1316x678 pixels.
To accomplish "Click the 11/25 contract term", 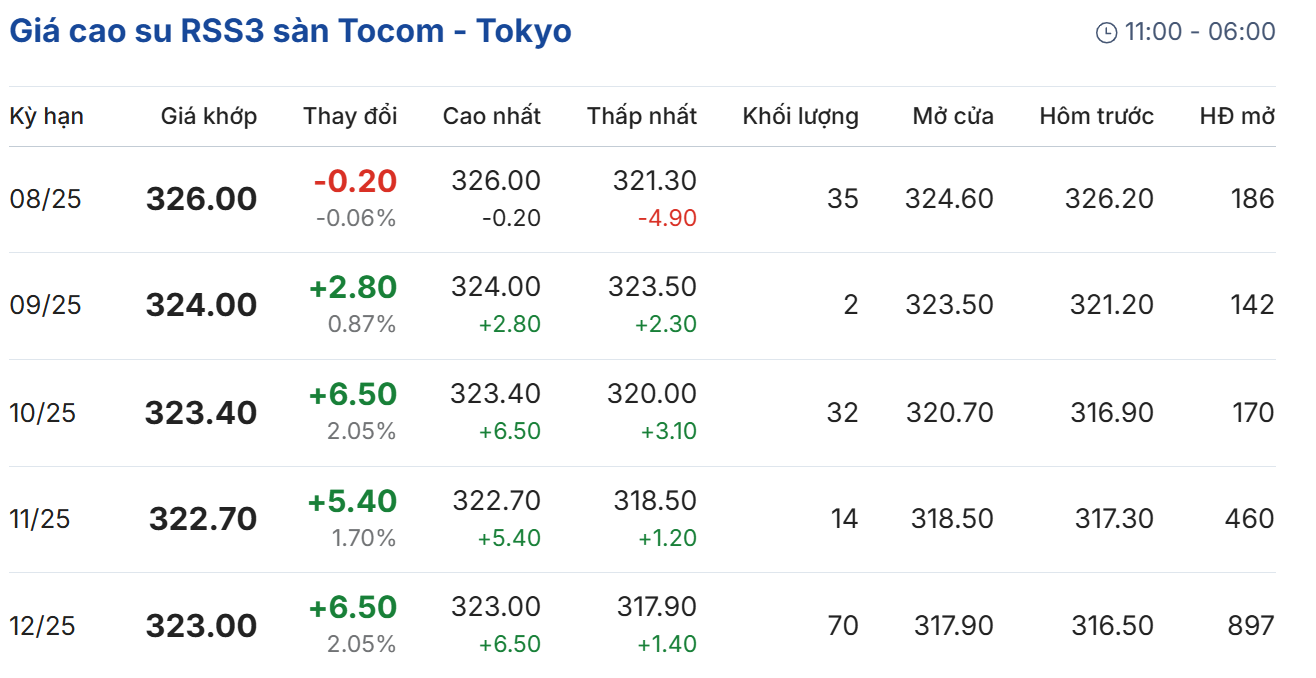I will point(40,519).
